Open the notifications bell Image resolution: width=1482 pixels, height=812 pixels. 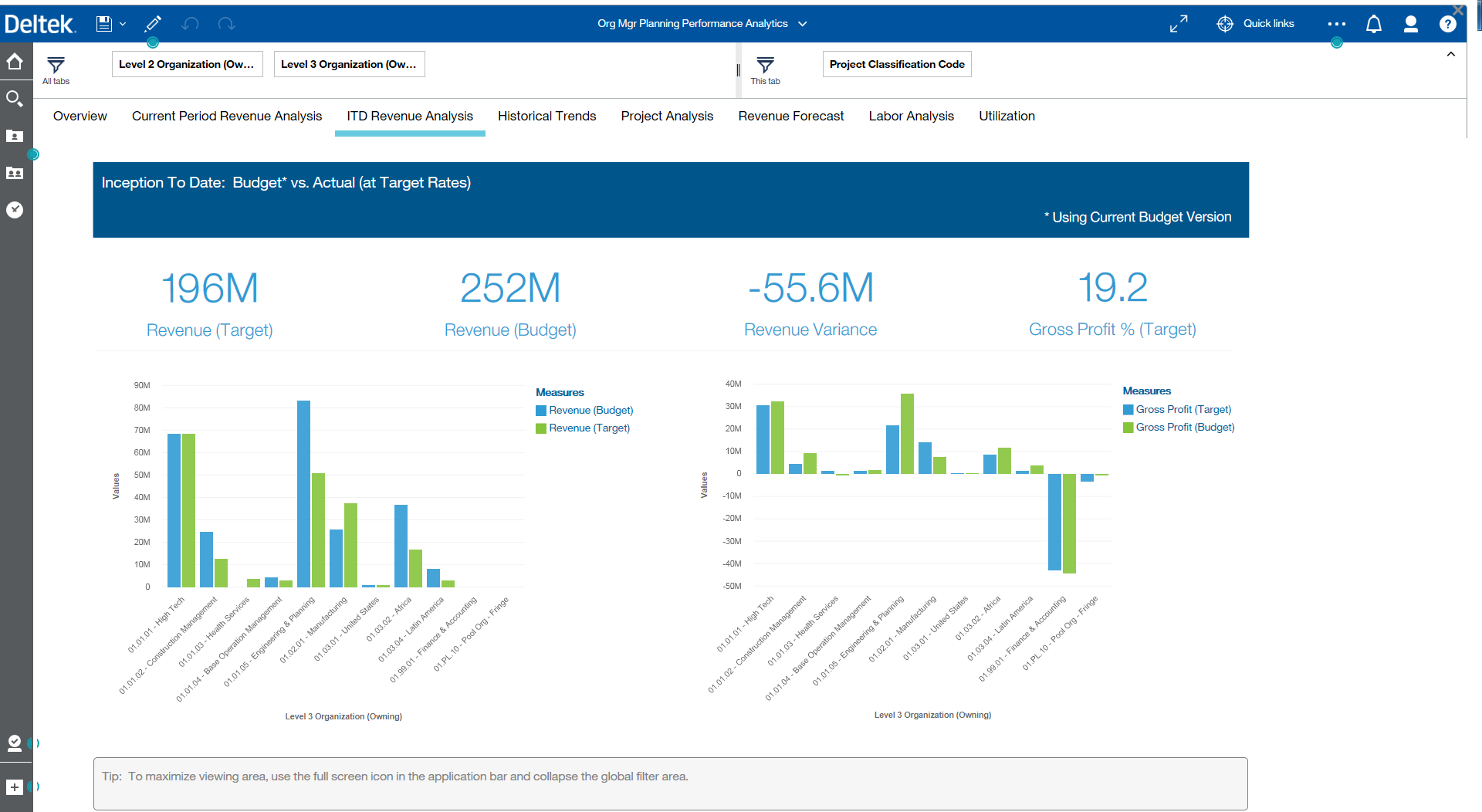(1373, 24)
